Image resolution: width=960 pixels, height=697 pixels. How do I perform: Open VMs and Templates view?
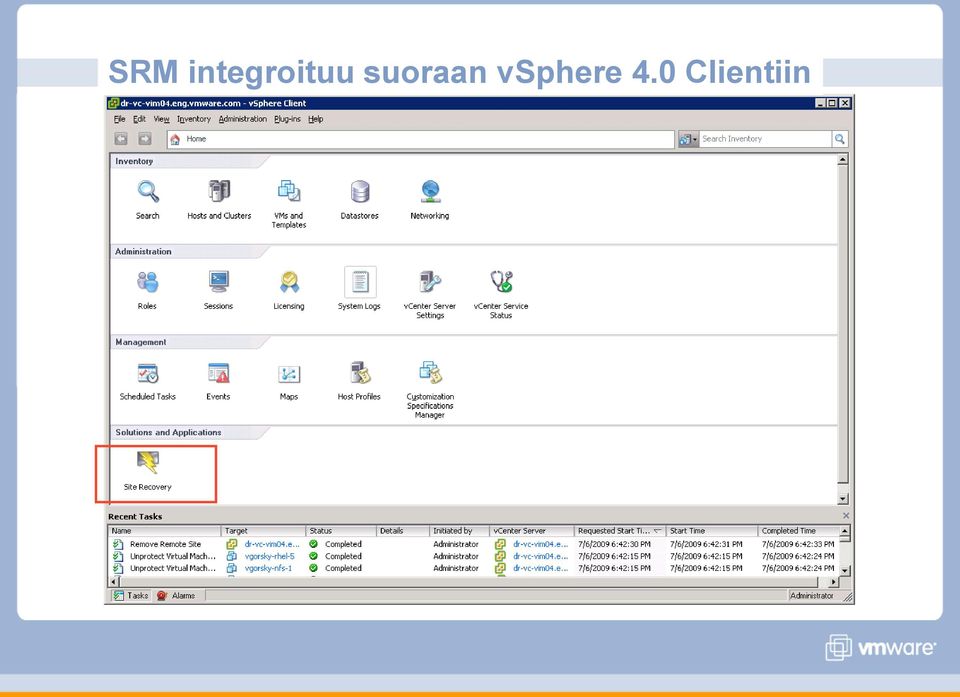tap(289, 204)
